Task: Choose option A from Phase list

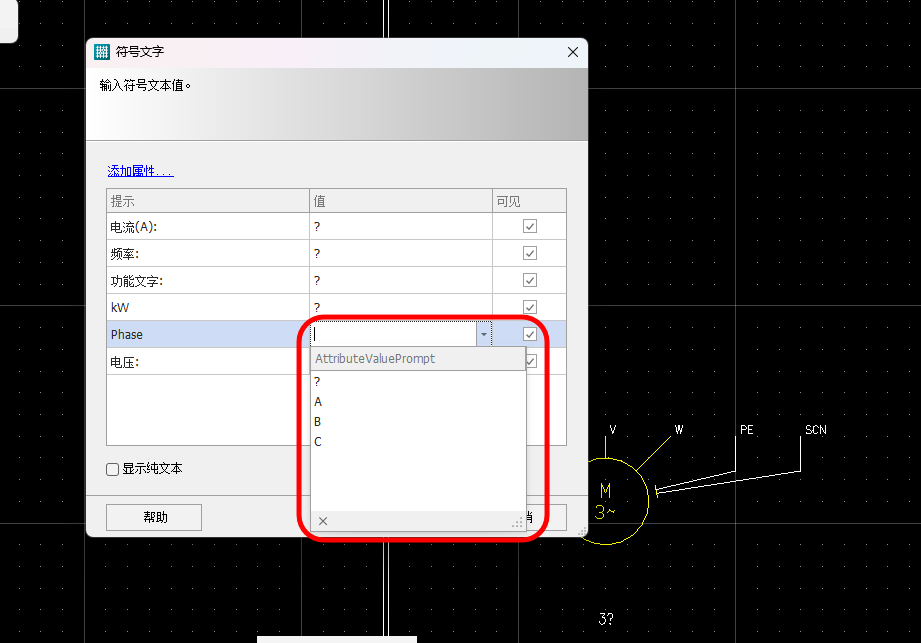Action: [x=318, y=402]
